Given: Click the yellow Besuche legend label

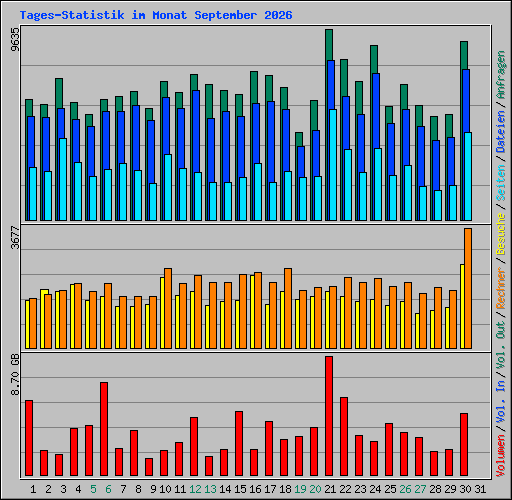Looking at the screenshot, I should (x=501, y=234).
